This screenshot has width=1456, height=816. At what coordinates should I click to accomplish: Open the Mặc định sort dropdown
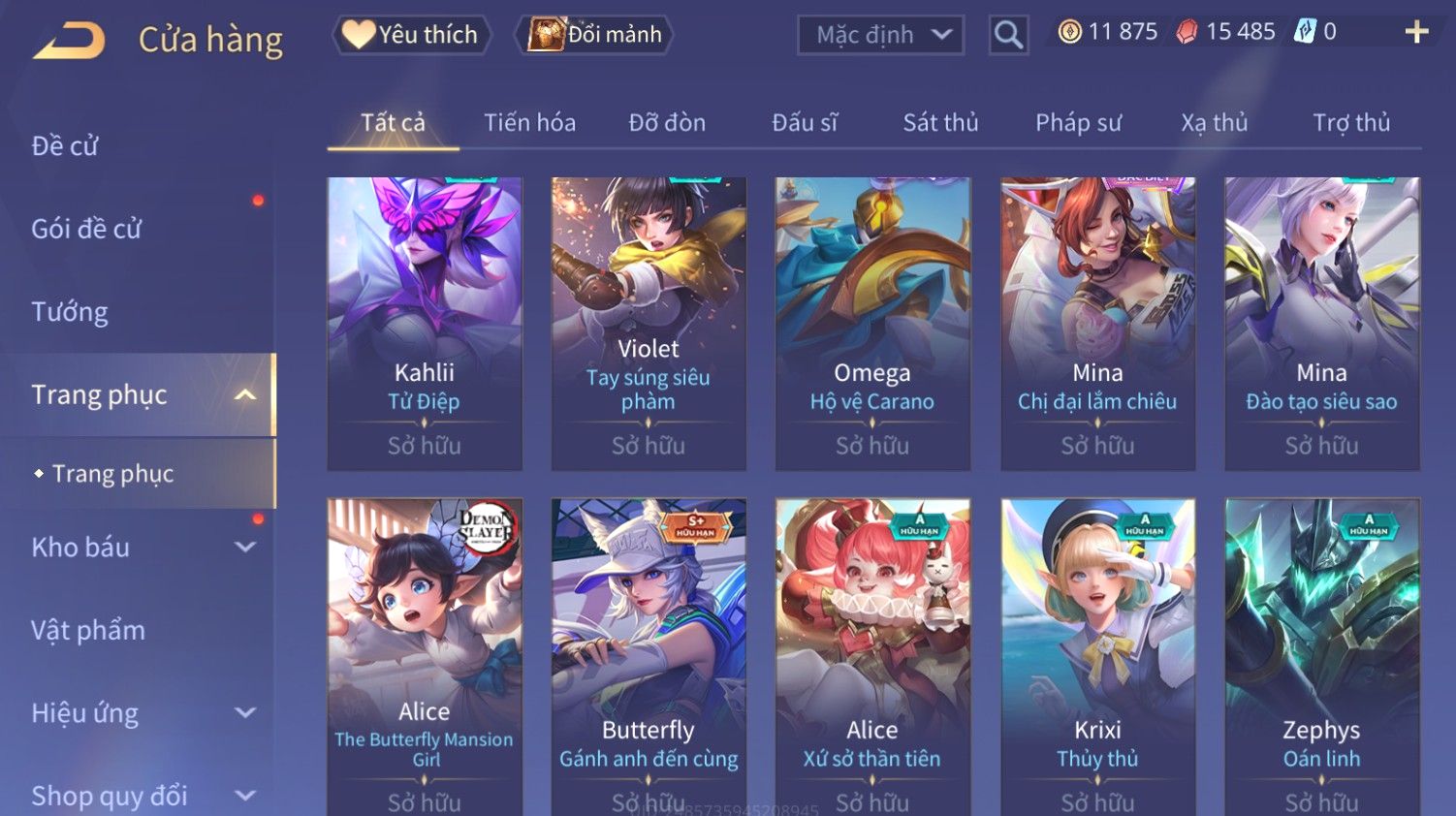pyautogui.click(x=880, y=35)
